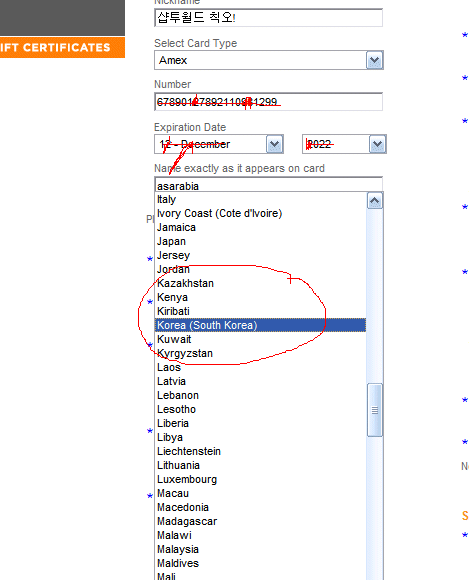Click the country list scrollbar thumb

pos(375,410)
